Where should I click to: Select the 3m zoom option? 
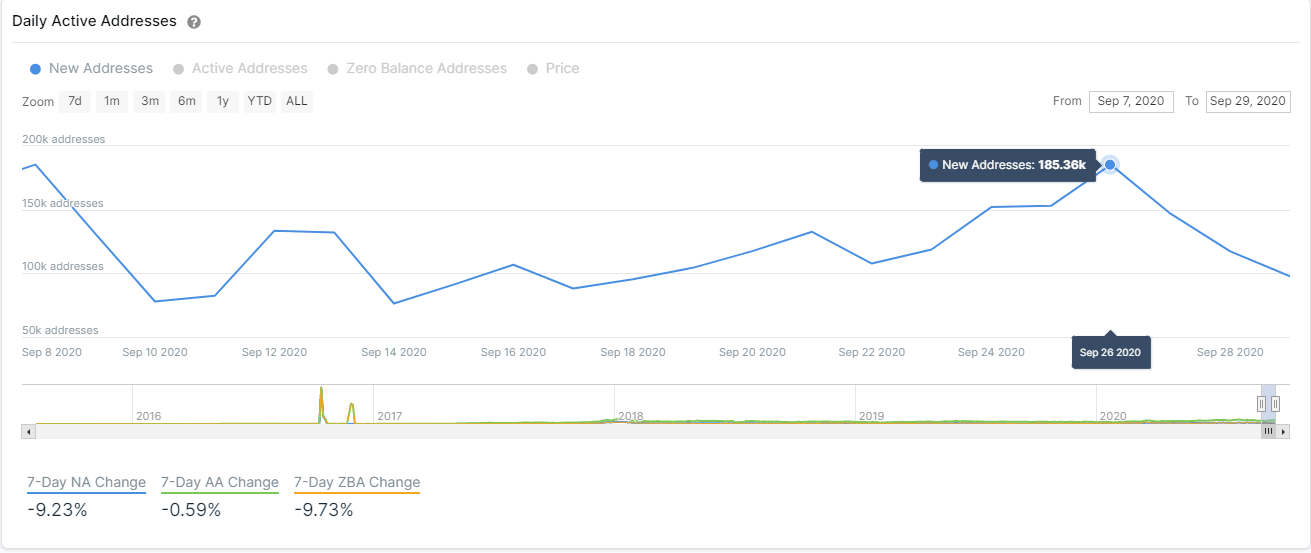tap(150, 101)
